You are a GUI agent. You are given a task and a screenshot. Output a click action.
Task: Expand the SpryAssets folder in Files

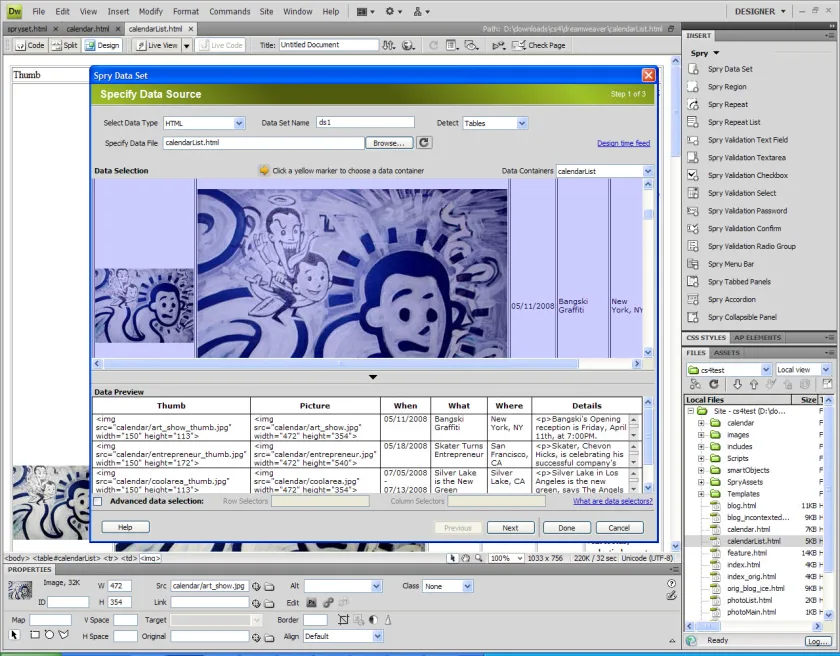tap(701, 482)
